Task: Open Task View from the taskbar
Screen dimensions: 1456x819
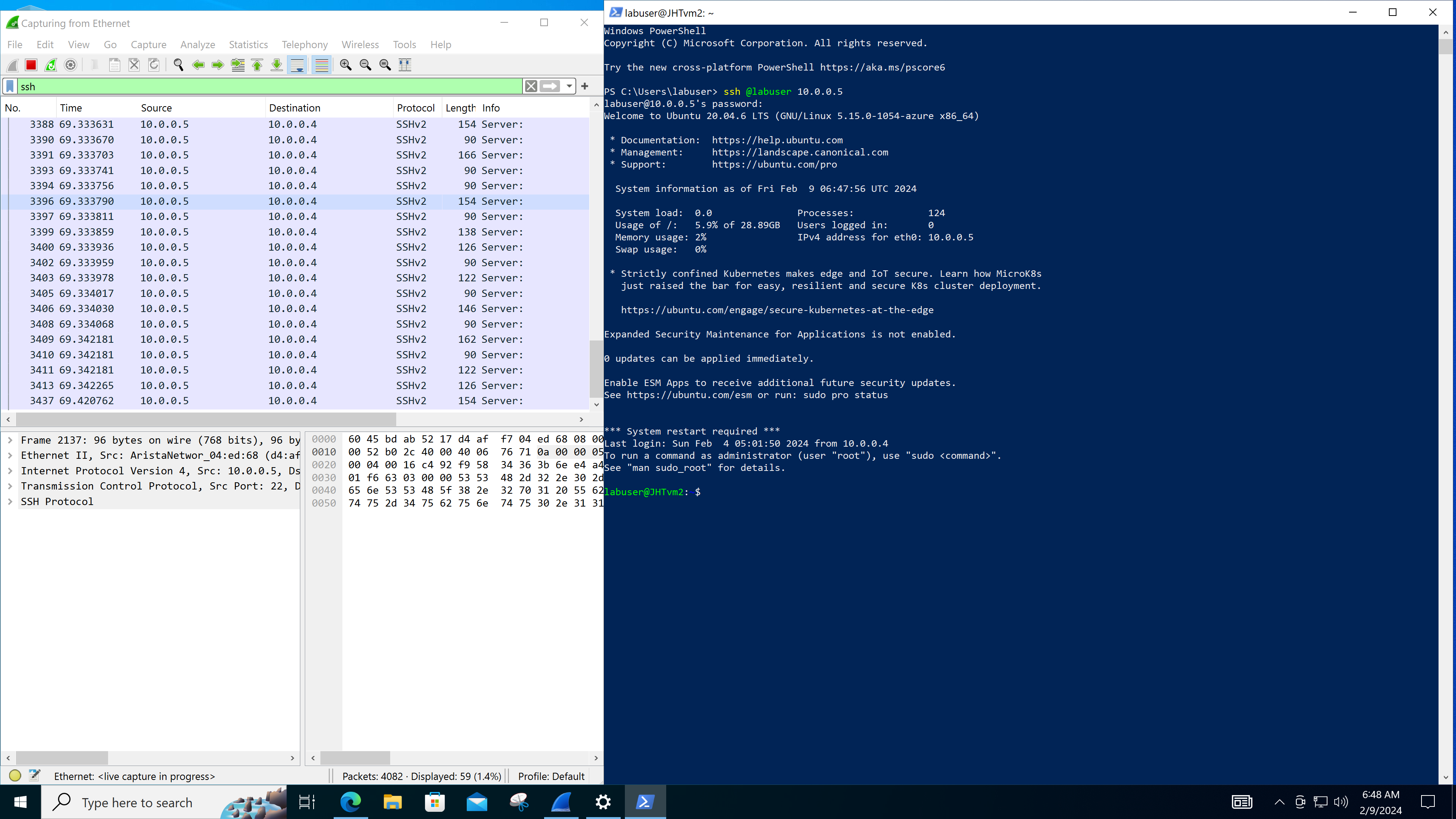Action: pos(307,802)
